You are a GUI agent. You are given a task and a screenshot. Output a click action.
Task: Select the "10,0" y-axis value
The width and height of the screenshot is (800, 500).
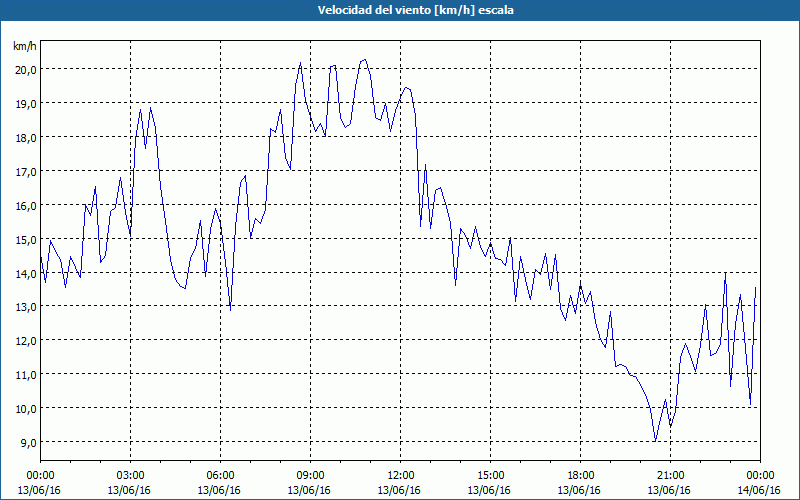(25, 409)
